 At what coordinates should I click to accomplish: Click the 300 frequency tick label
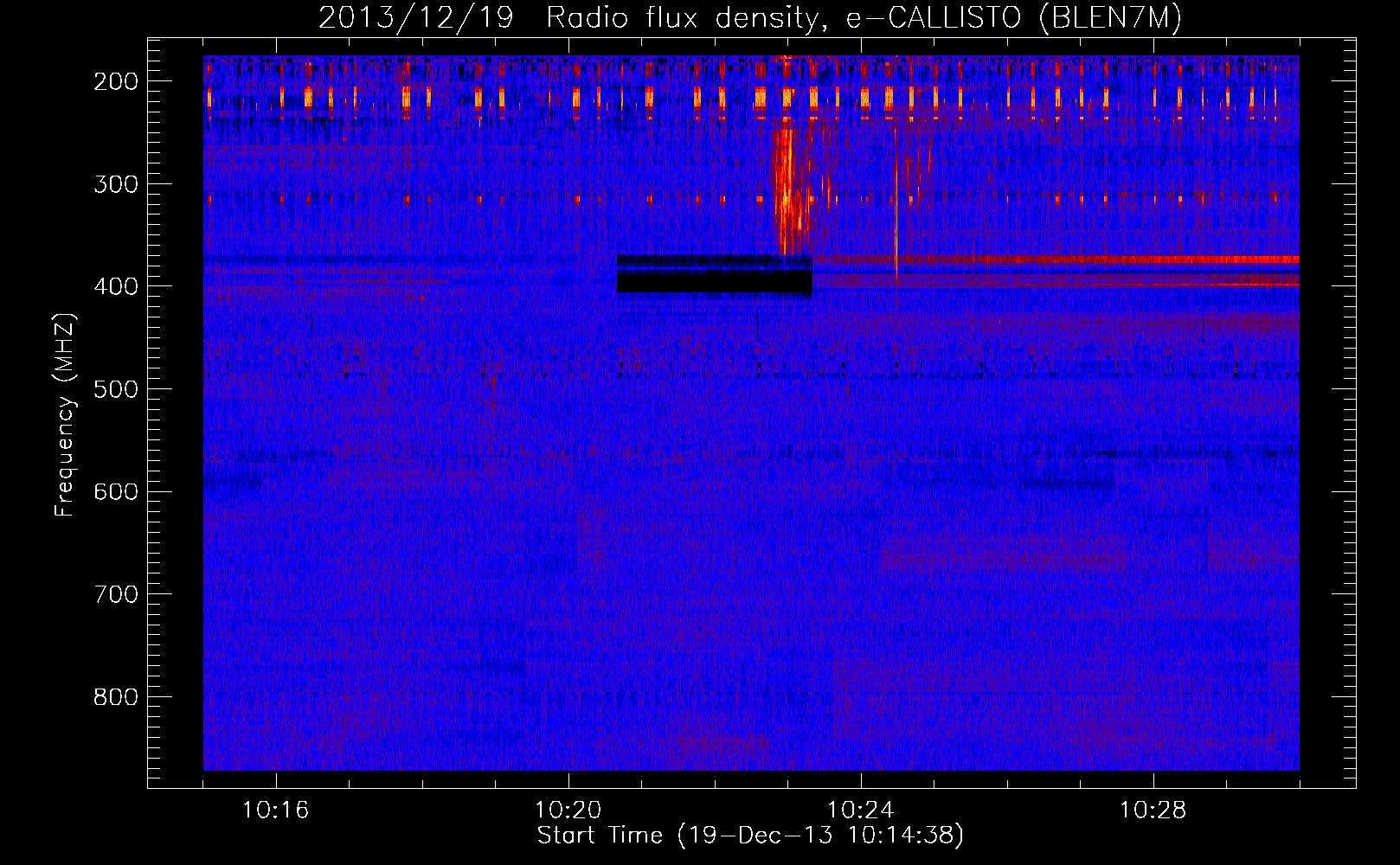coord(115,183)
